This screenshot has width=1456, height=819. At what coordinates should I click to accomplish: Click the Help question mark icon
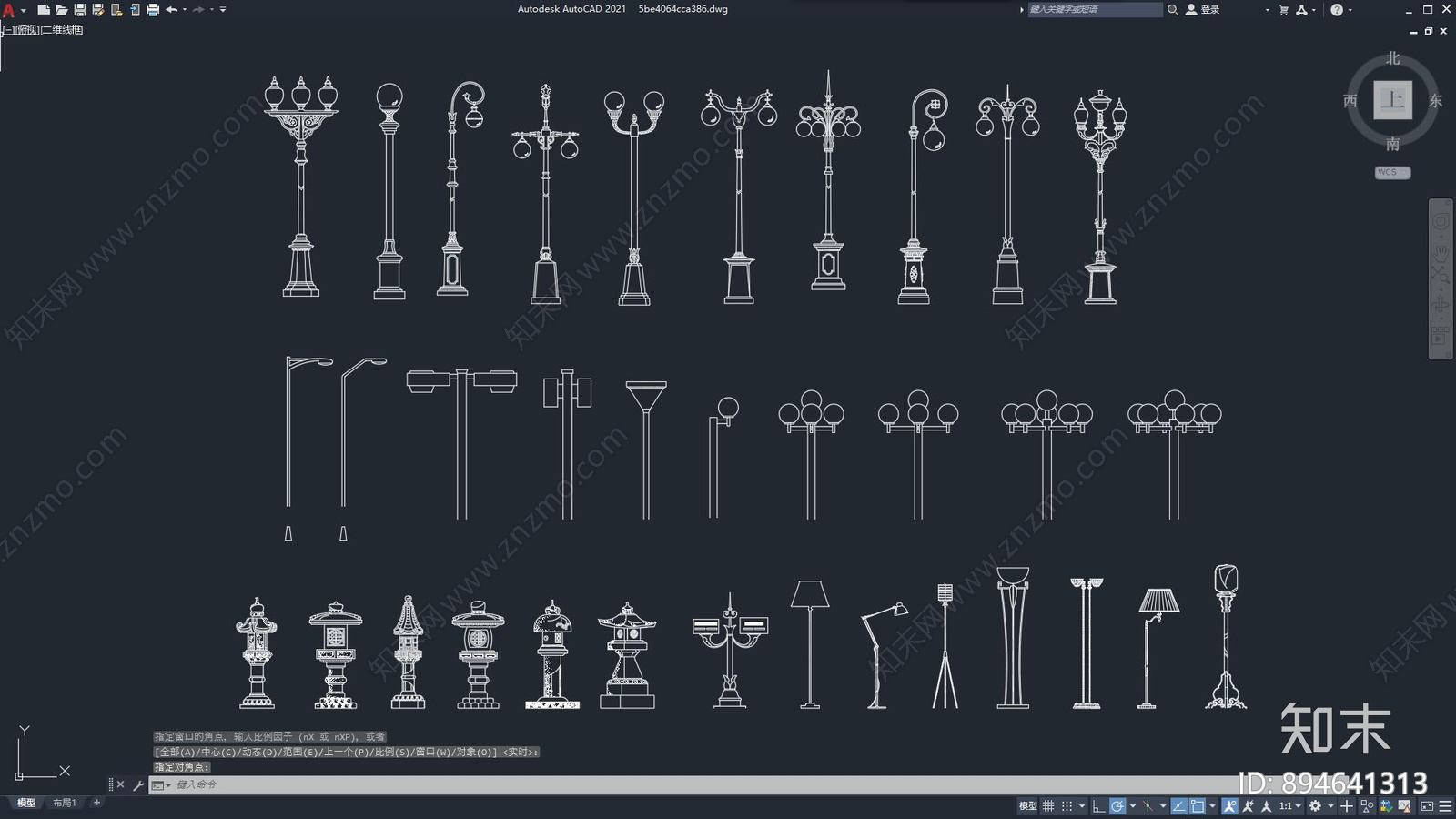pos(1337,9)
